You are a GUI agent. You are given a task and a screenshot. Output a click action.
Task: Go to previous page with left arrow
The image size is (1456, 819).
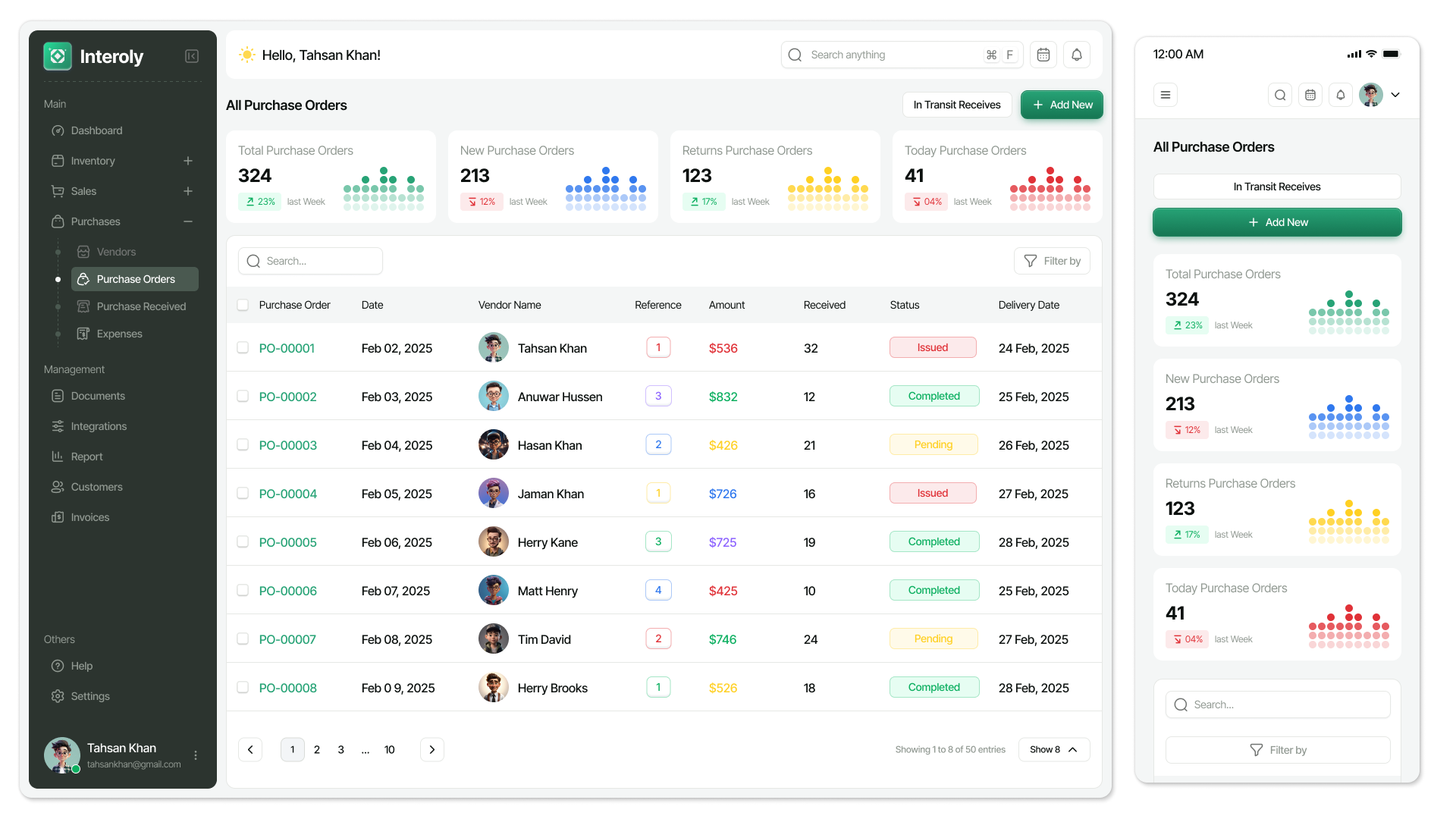pos(250,749)
